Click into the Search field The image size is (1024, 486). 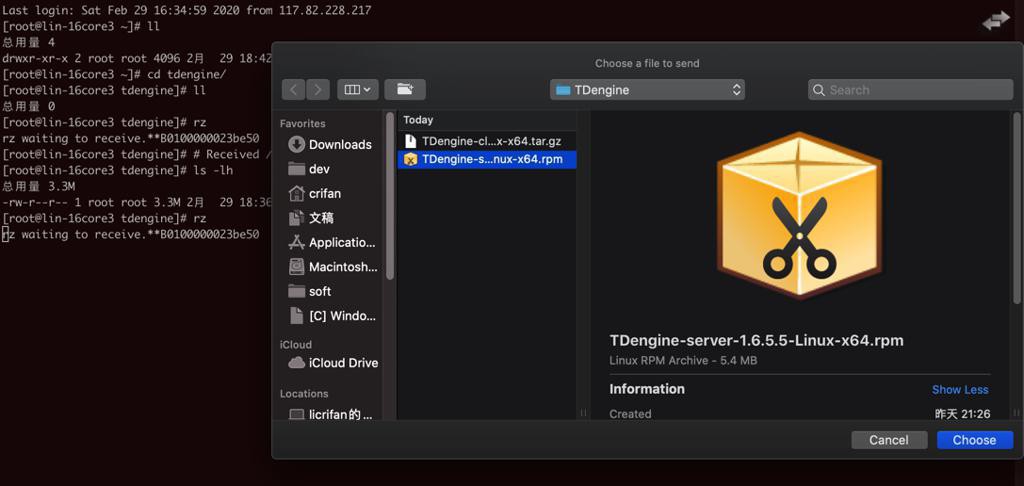910,89
